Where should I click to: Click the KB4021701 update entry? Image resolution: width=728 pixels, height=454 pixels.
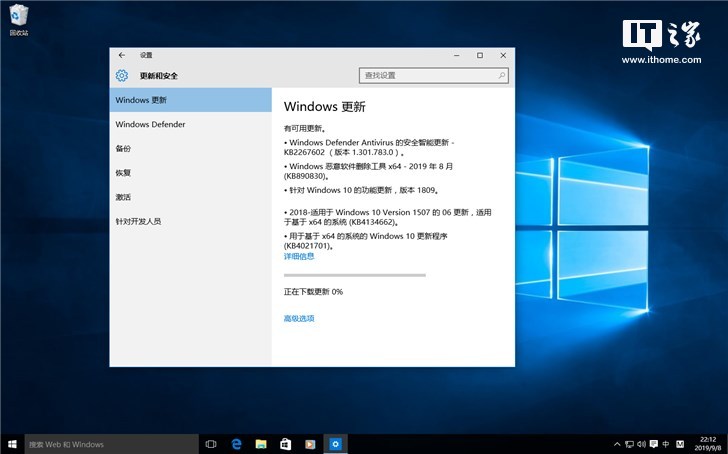pyautogui.click(x=366, y=240)
